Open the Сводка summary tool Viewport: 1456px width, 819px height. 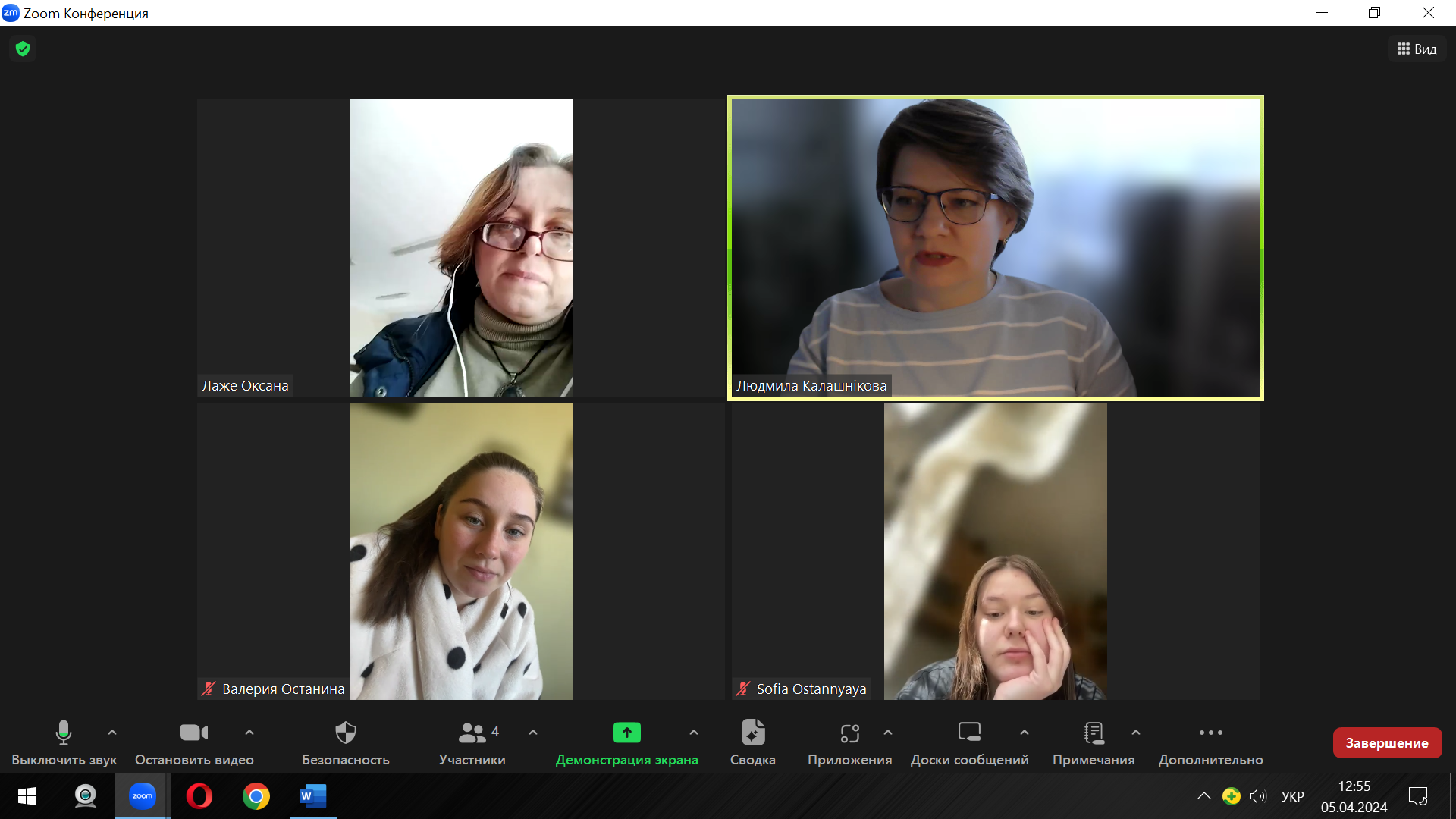point(753,743)
